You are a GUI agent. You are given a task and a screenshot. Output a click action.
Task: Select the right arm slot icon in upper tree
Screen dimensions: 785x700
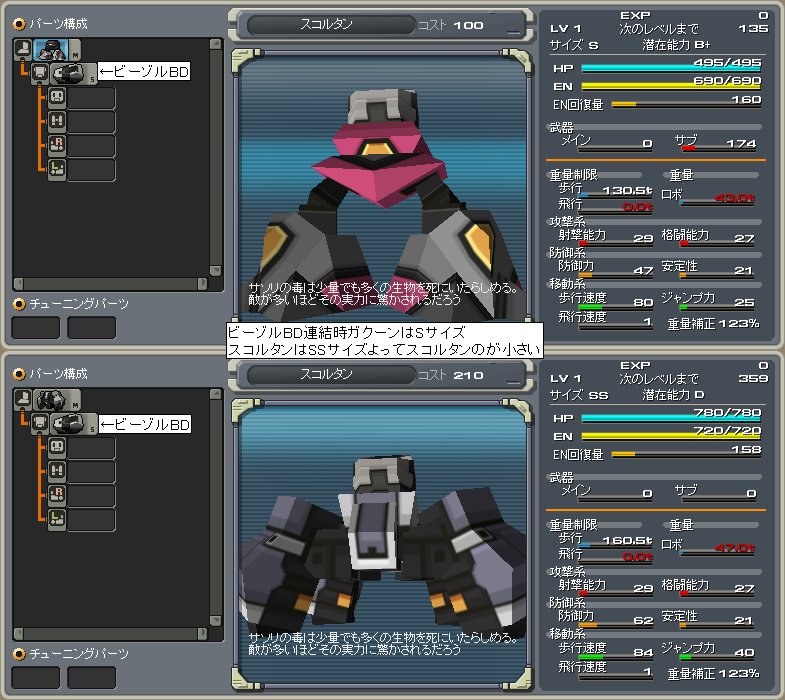coord(57,146)
